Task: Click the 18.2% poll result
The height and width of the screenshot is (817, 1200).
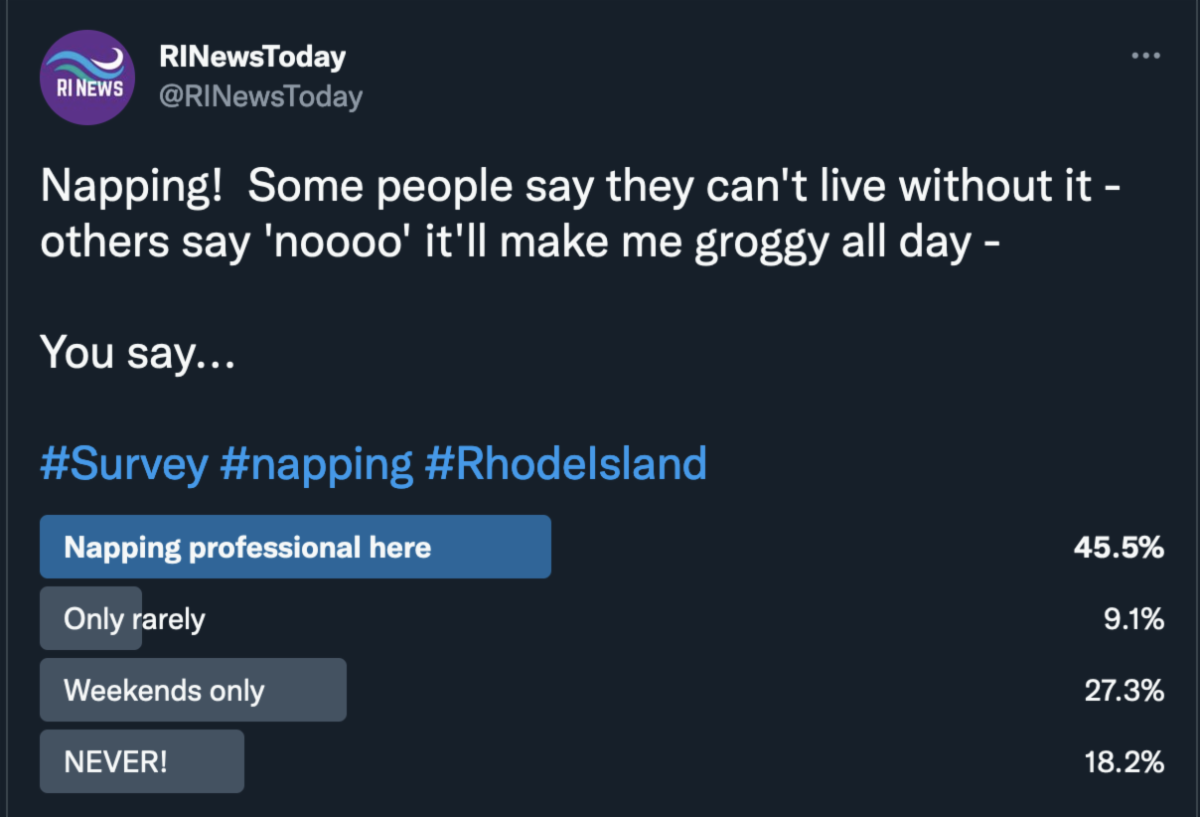Action: [x=1124, y=762]
